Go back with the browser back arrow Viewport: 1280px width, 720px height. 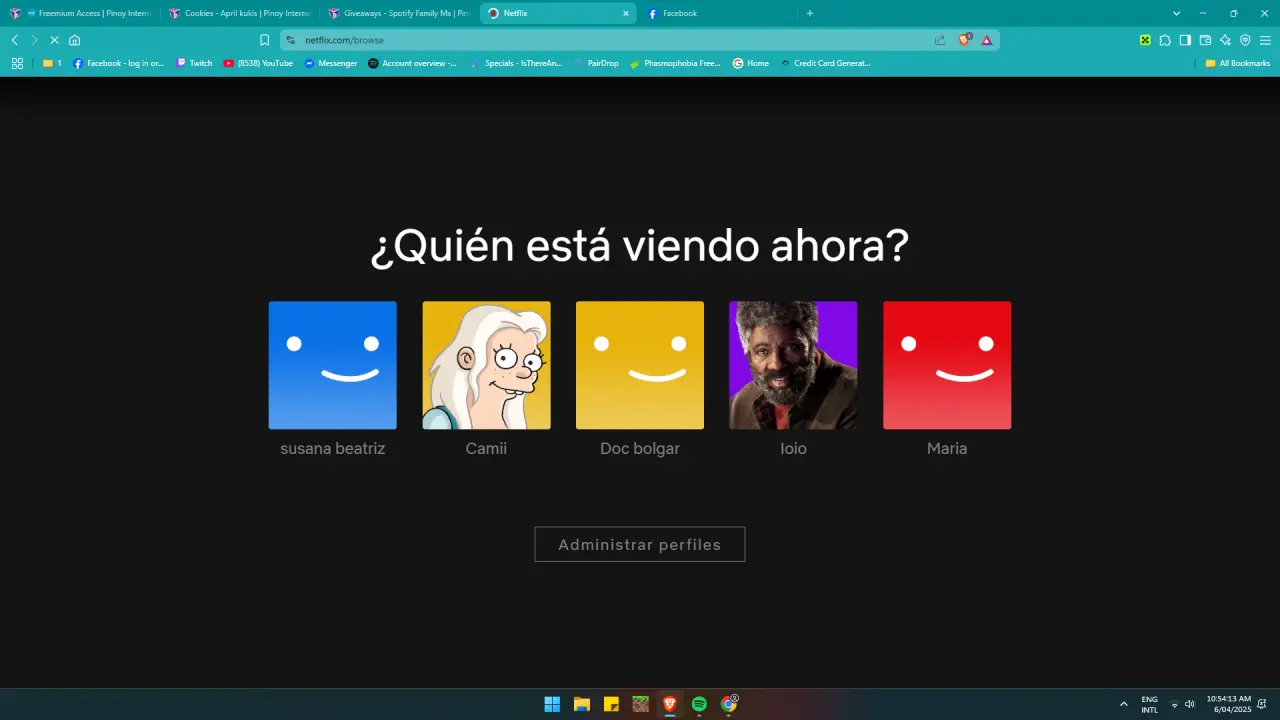pyautogui.click(x=14, y=40)
